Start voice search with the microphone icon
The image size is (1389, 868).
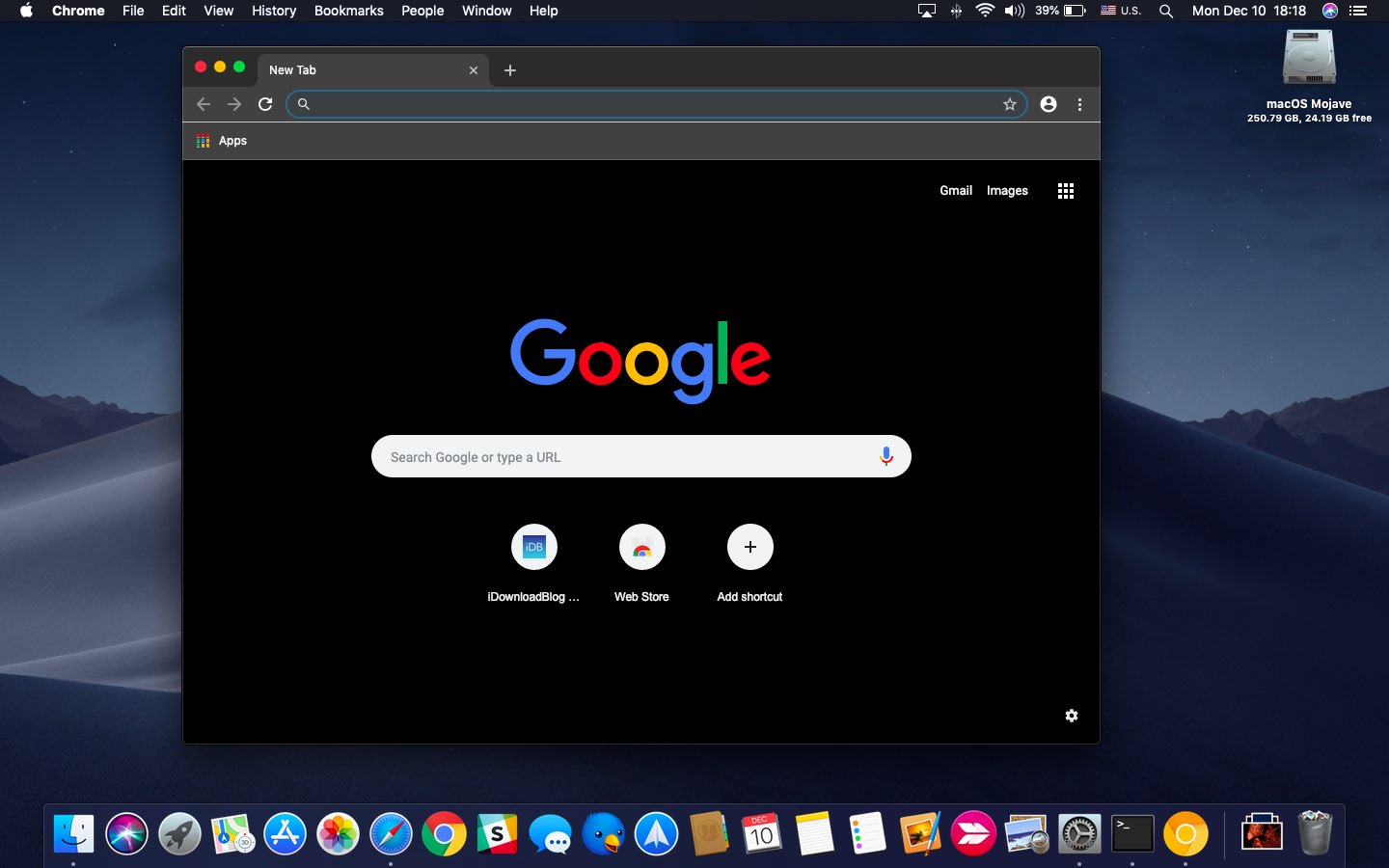(x=885, y=456)
